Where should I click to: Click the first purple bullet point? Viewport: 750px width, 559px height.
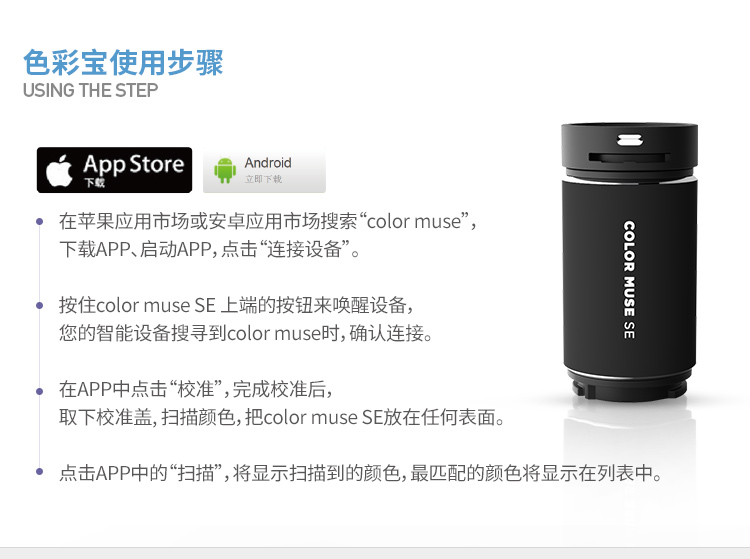click(x=40, y=221)
